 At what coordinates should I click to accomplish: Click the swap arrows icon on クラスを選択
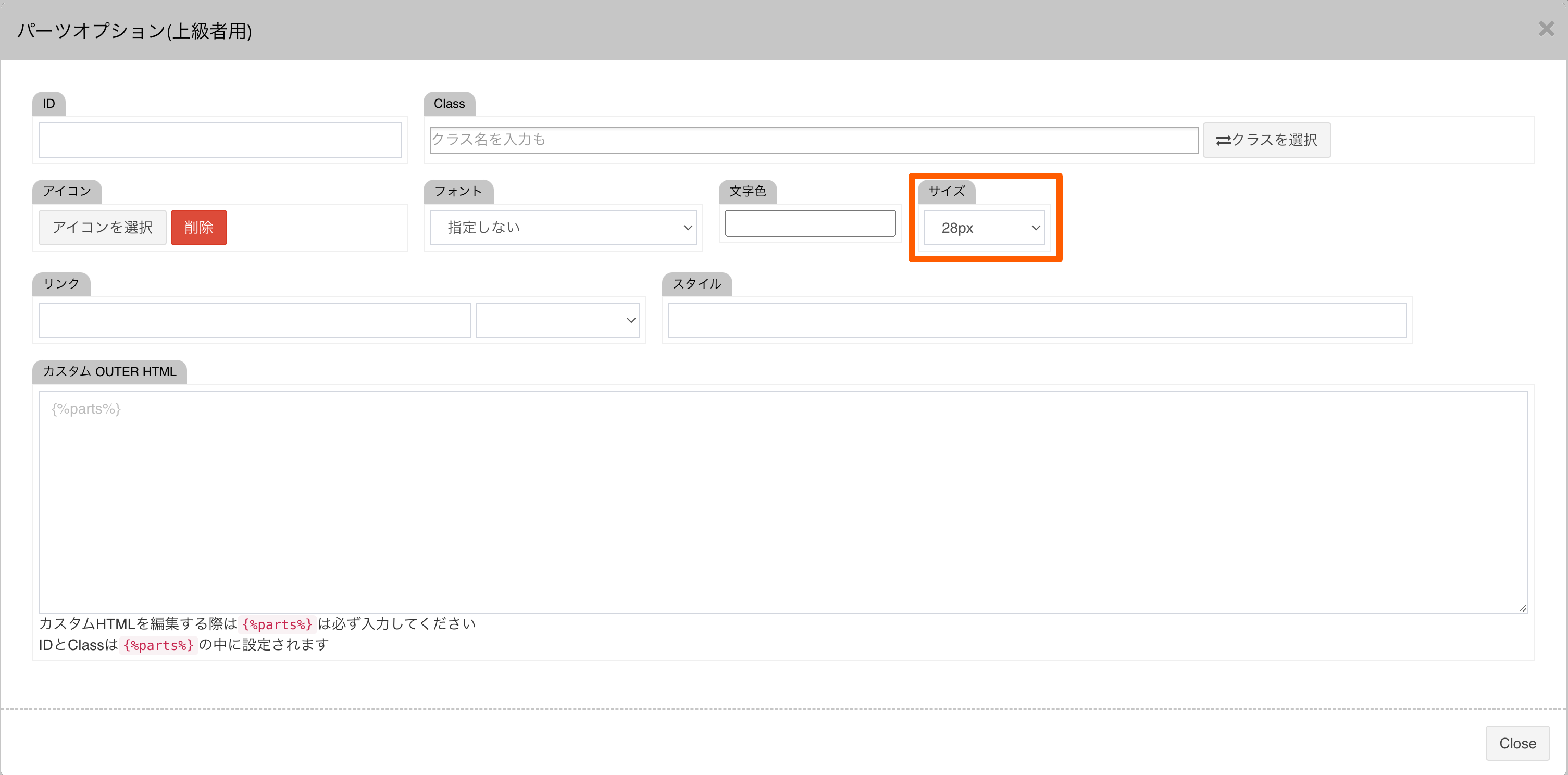click(x=1224, y=141)
